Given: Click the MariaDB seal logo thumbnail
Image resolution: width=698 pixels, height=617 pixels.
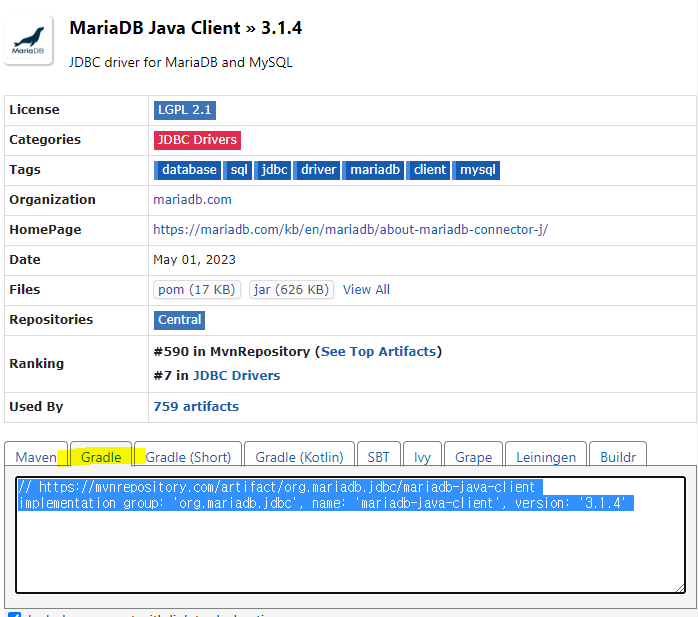Looking at the screenshot, I should pyautogui.click(x=29, y=41).
